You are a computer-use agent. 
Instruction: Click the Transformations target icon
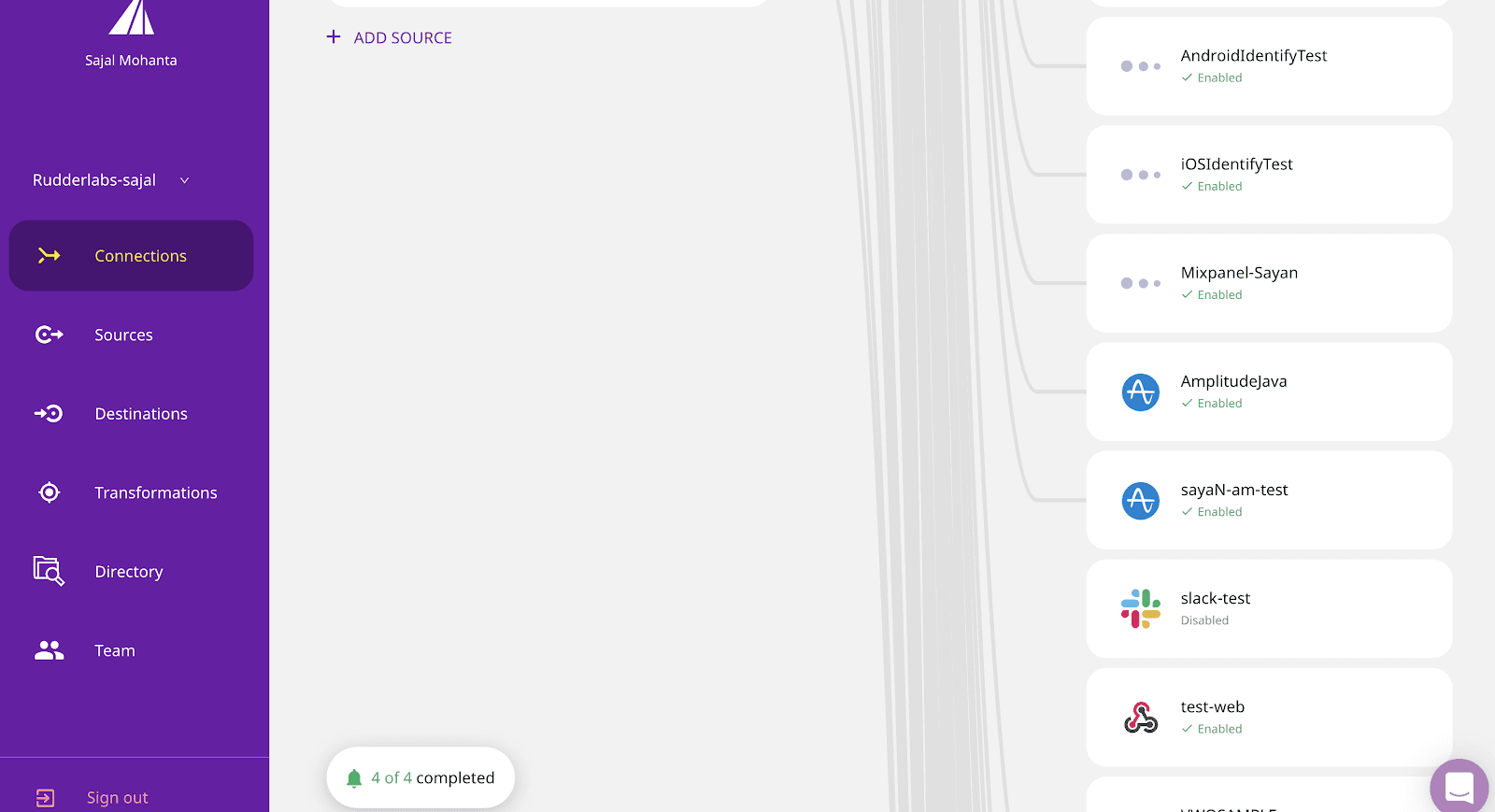pyautogui.click(x=50, y=492)
